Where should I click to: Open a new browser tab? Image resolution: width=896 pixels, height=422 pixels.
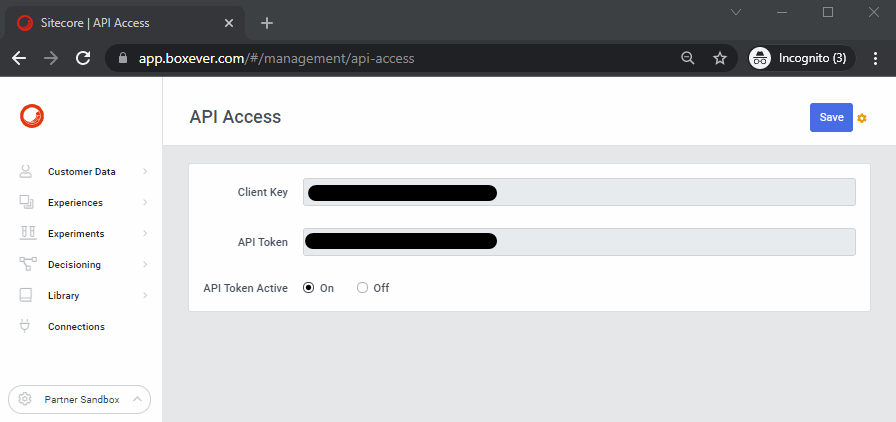click(x=266, y=23)
